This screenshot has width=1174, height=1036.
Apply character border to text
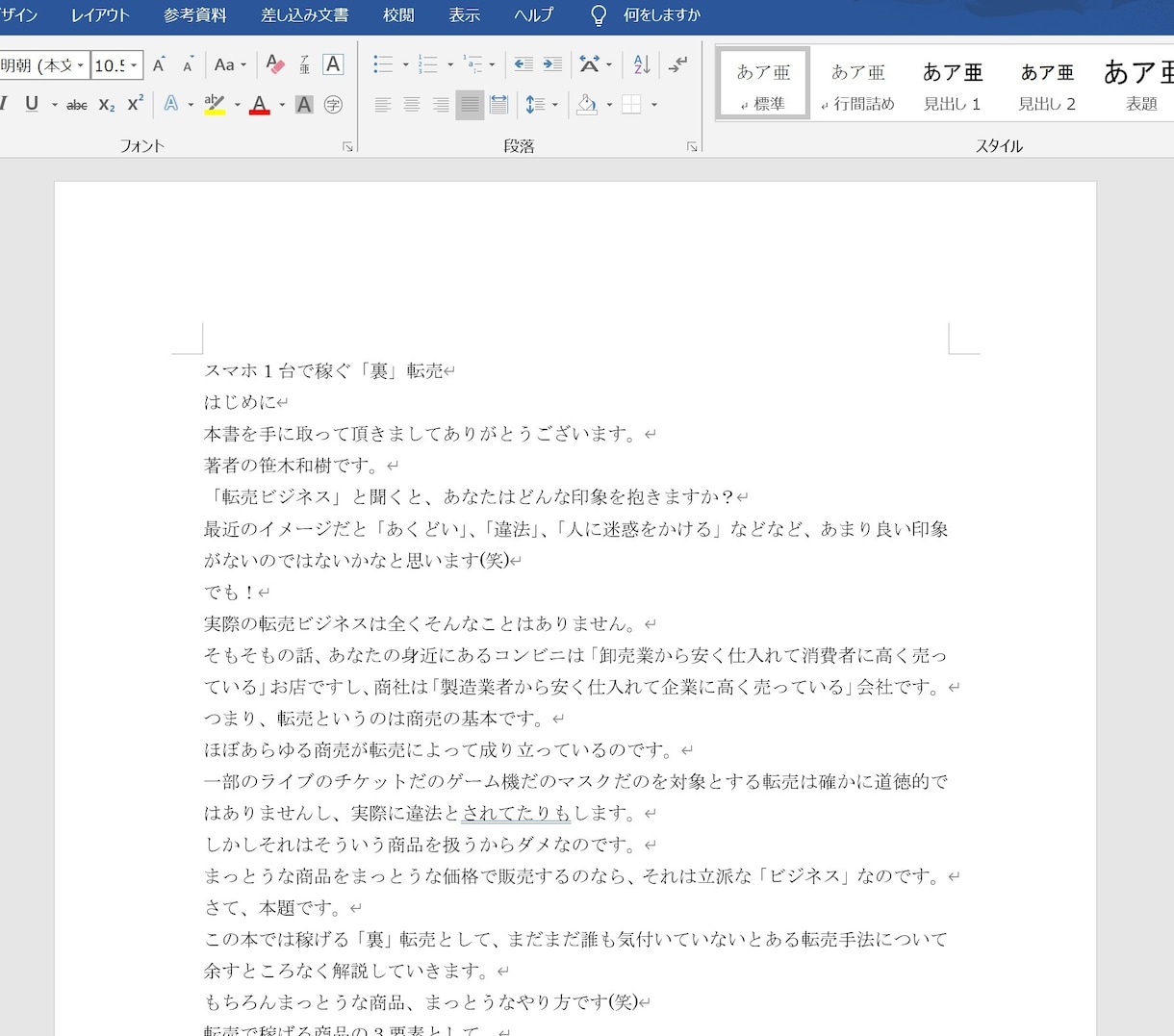pyautogui.click(x=333, y=64)
